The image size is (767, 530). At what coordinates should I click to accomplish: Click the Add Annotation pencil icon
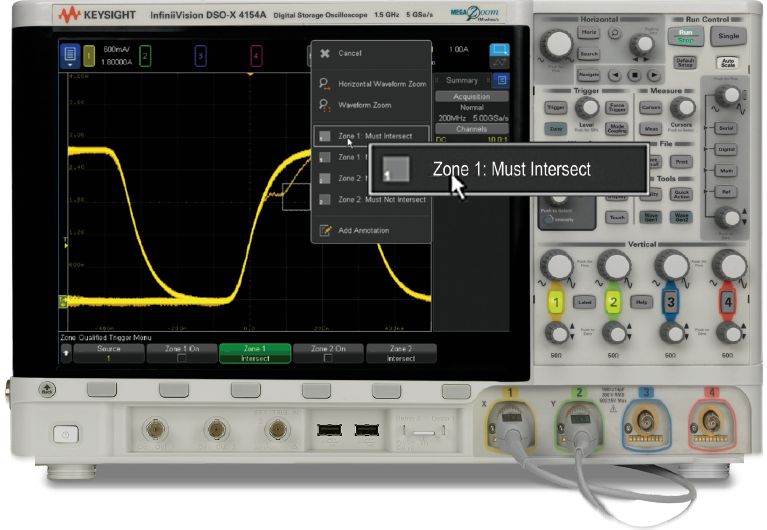click(324, 230)
